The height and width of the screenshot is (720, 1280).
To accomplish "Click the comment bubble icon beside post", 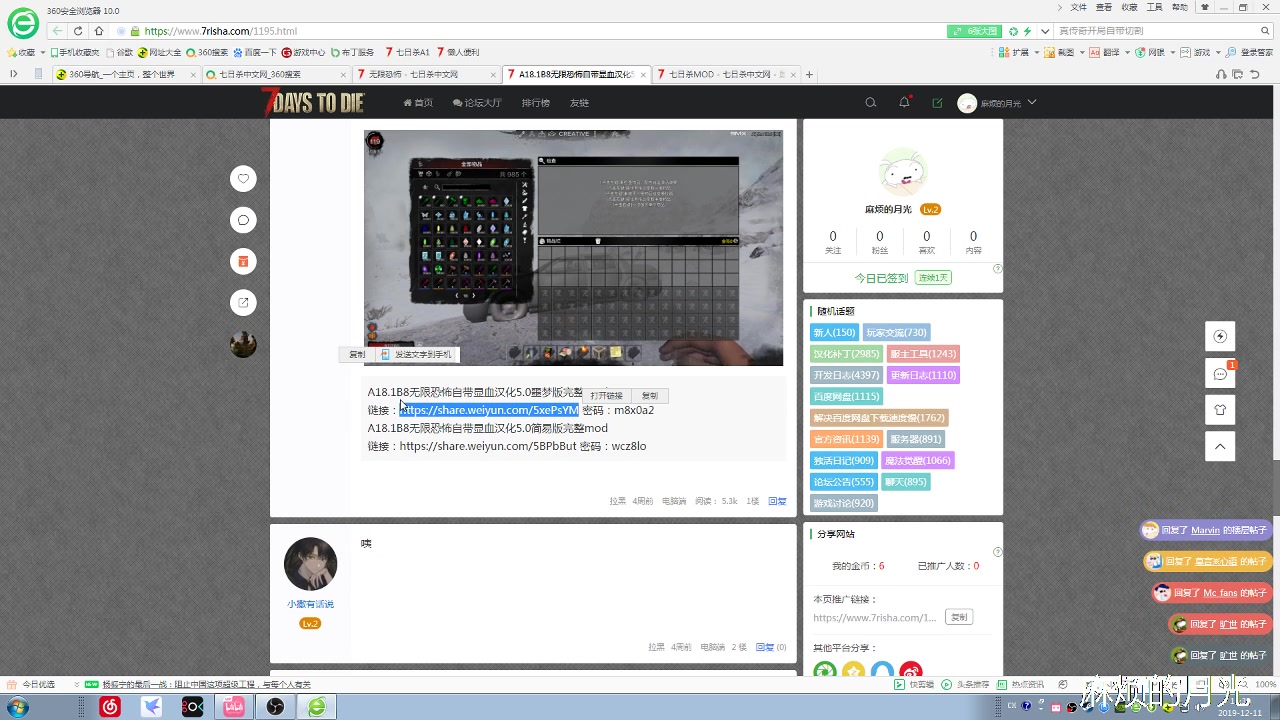I will click(243, 220).
